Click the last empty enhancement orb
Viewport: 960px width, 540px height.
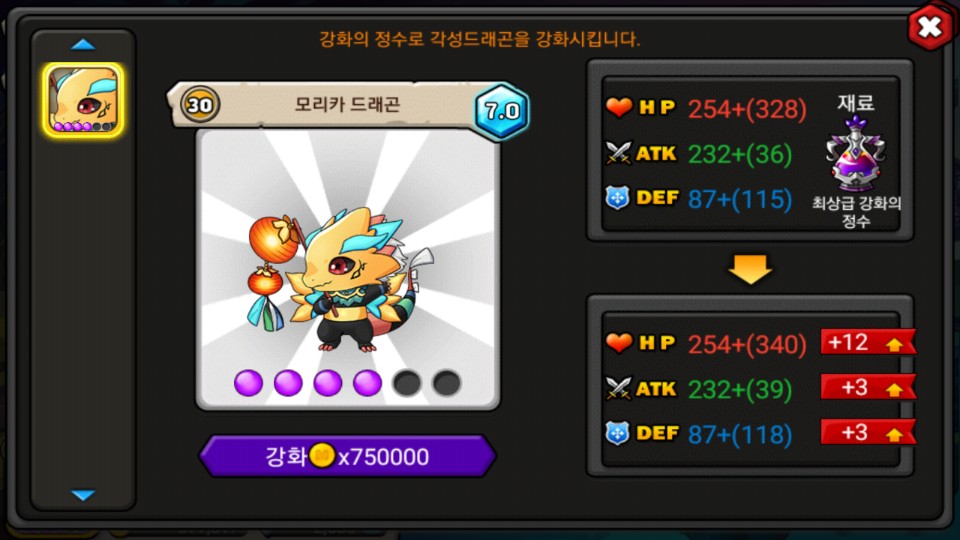click(447, 383)
